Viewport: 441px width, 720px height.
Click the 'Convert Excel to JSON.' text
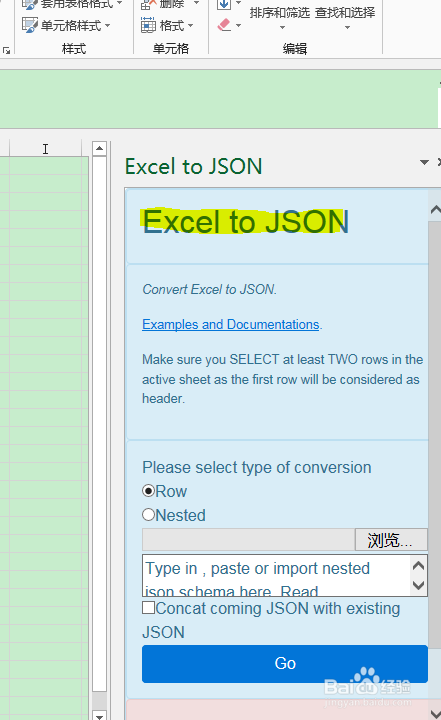point(209,289)
